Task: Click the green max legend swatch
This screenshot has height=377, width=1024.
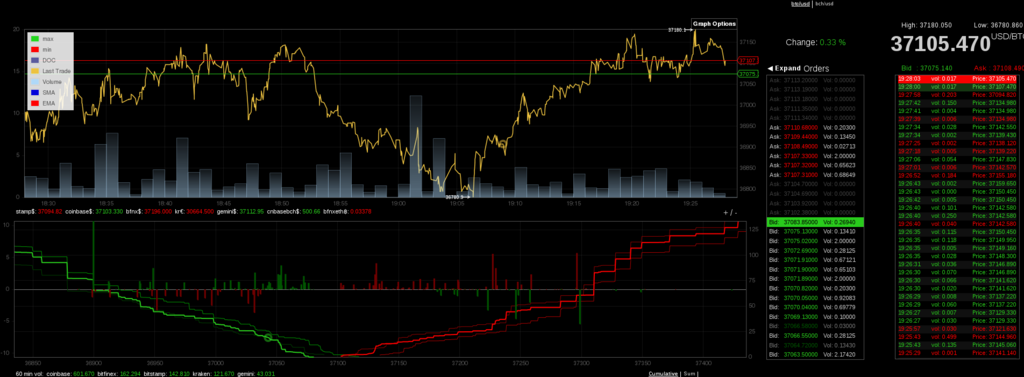Action: pyautogui.click(x=35, y=39)
